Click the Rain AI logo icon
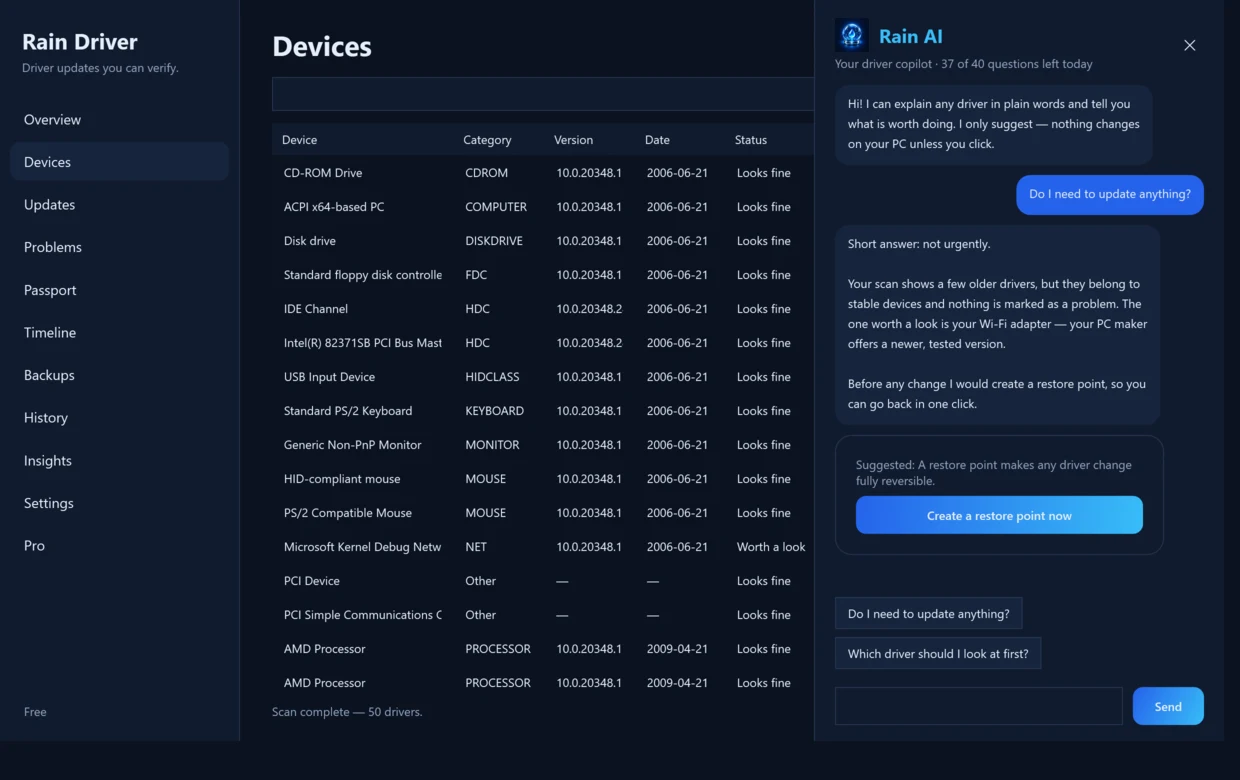 (852, 36)
